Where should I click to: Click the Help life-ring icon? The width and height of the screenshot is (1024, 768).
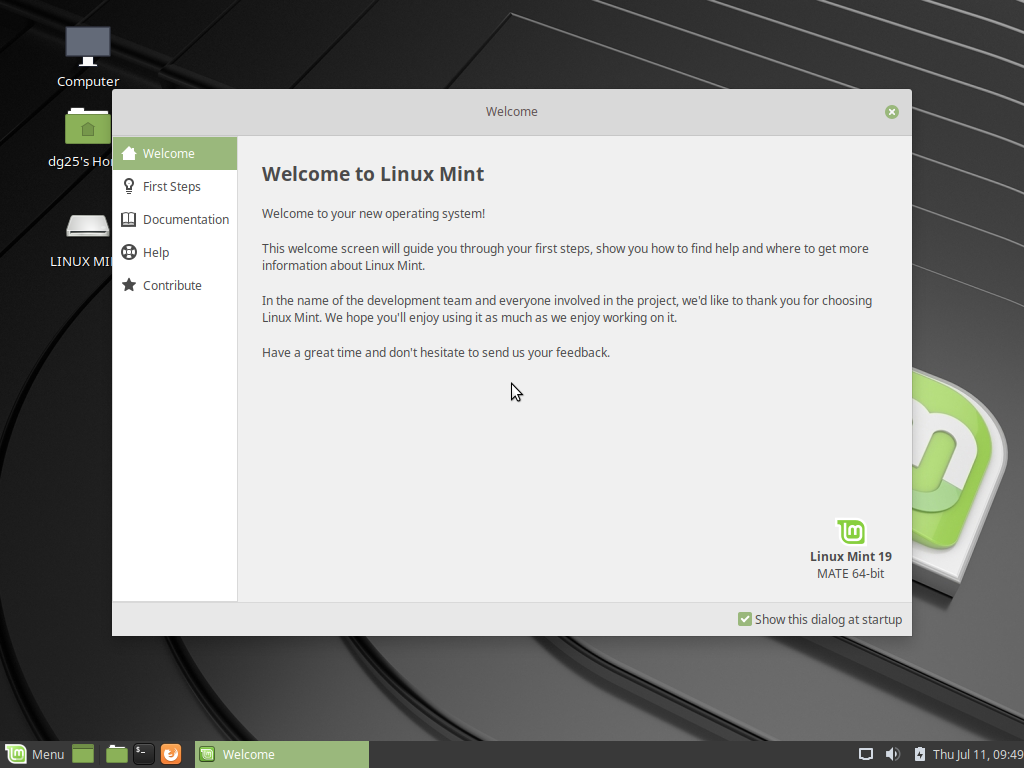pos(128,252)
